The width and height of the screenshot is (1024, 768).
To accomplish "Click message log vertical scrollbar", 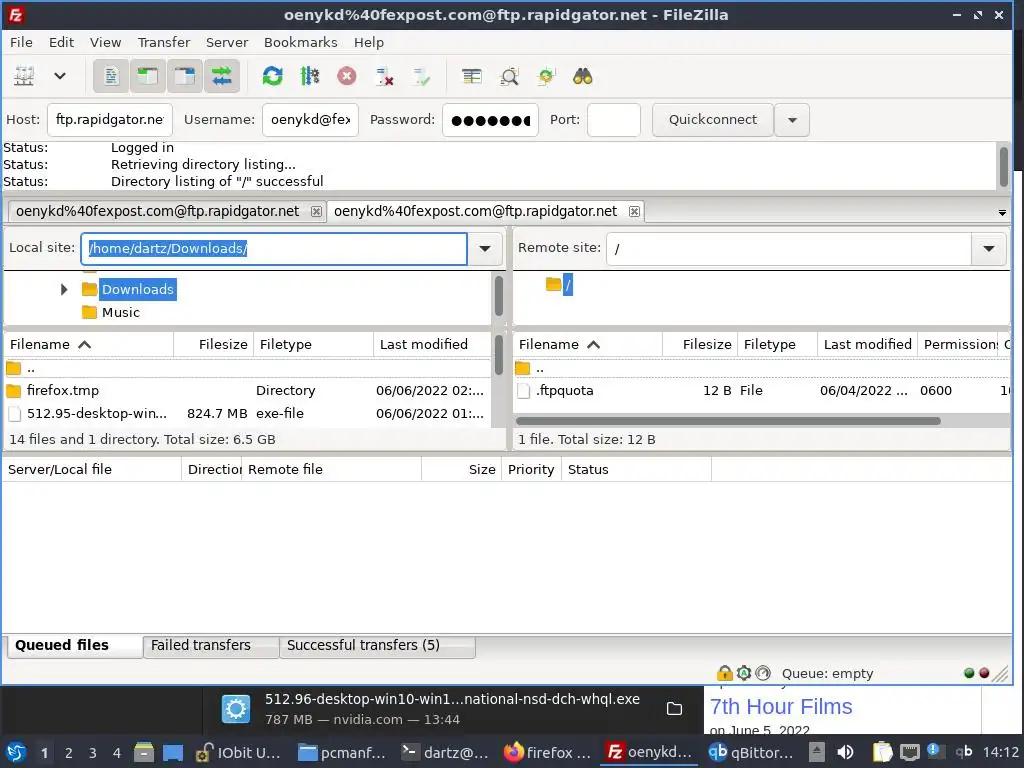I will click(1004, 167).
